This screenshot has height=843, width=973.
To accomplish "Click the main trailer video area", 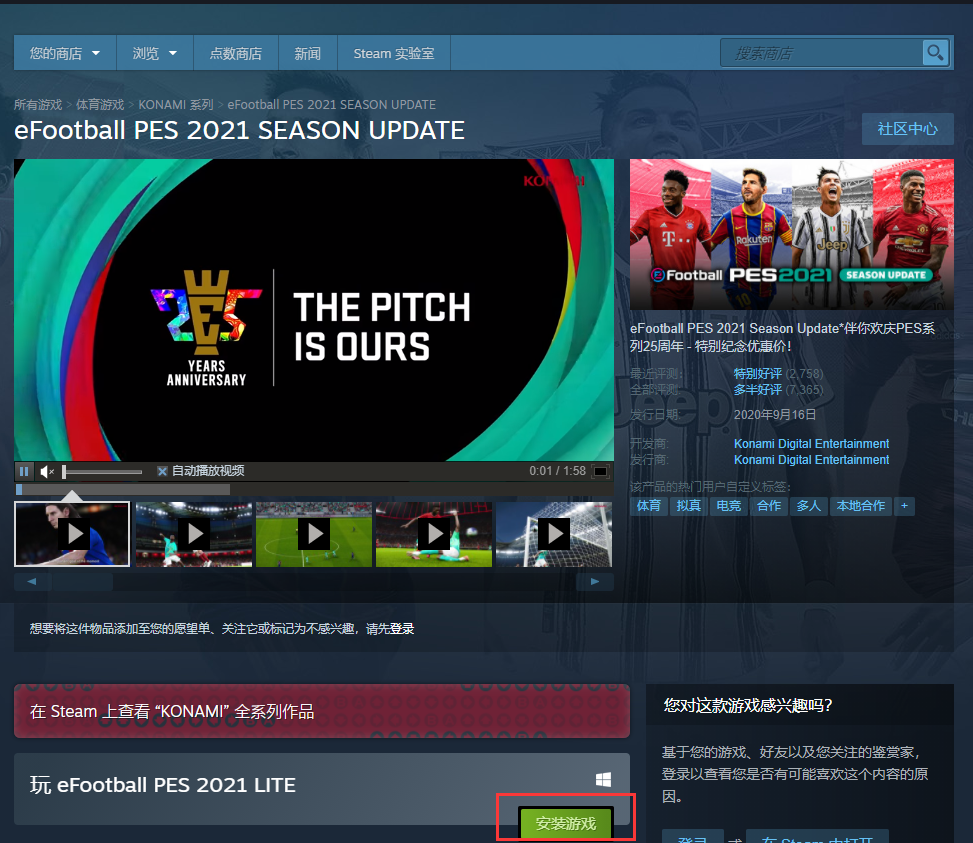I will coord(314,310).
